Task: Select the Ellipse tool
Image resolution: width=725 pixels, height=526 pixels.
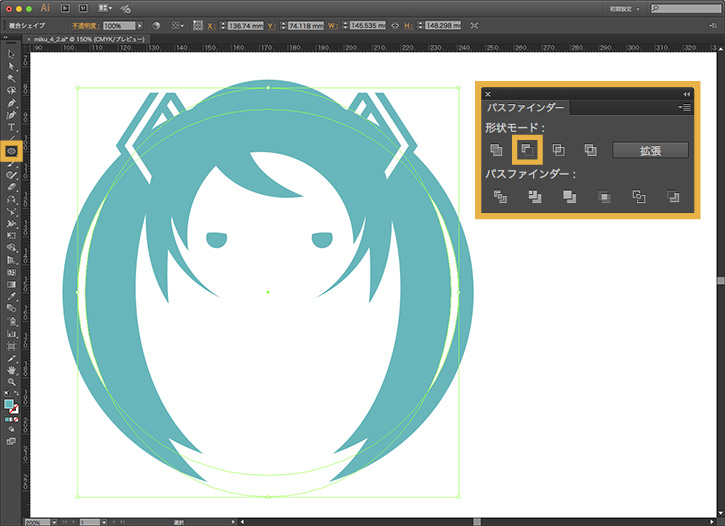Action: [12, 151]
